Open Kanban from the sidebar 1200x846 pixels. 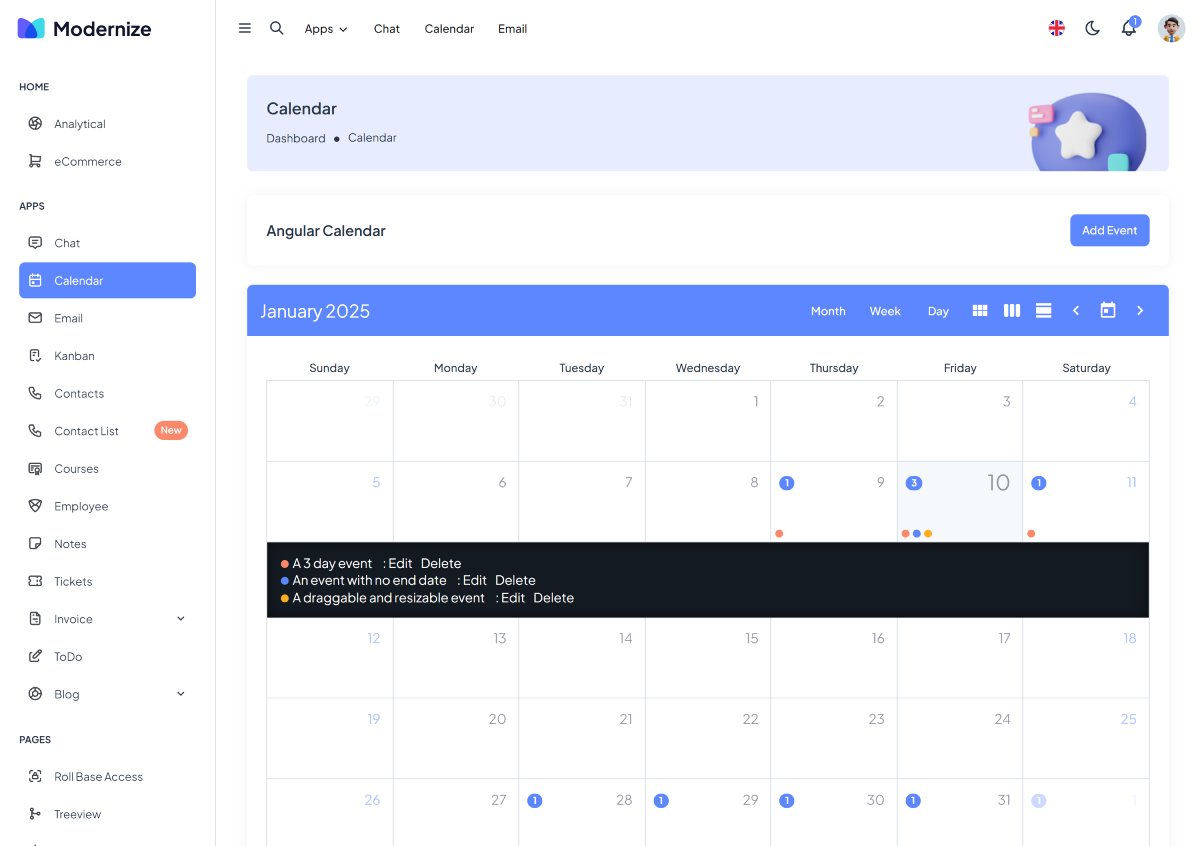tap(74, 356)
